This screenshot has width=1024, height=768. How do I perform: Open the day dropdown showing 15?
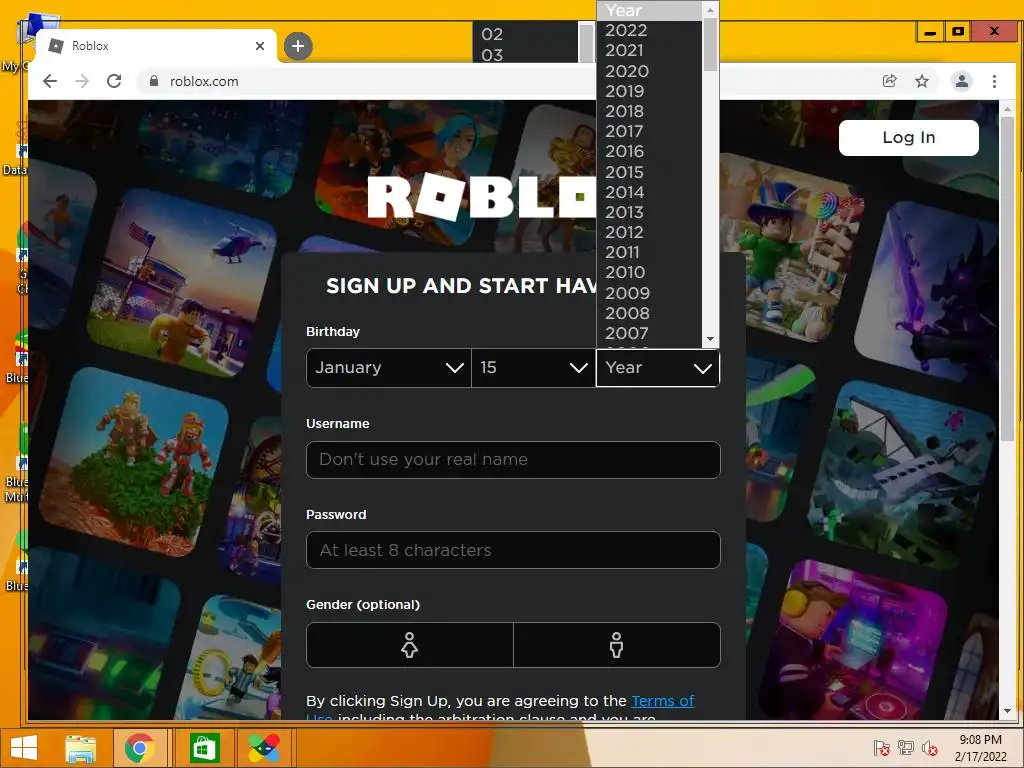pyautogui.click(x=534, y=368)
